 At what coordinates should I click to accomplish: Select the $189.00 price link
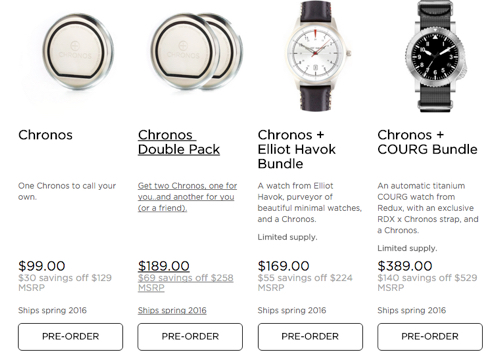point(164,266)
